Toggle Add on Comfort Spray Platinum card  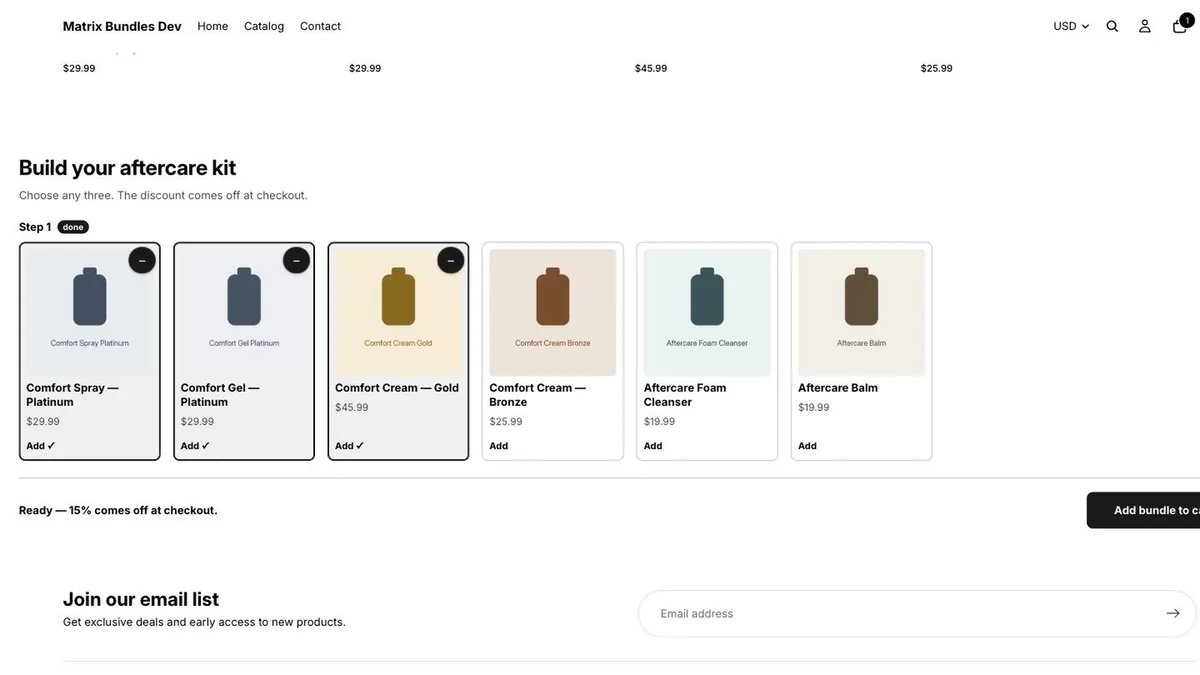[41, 446]
